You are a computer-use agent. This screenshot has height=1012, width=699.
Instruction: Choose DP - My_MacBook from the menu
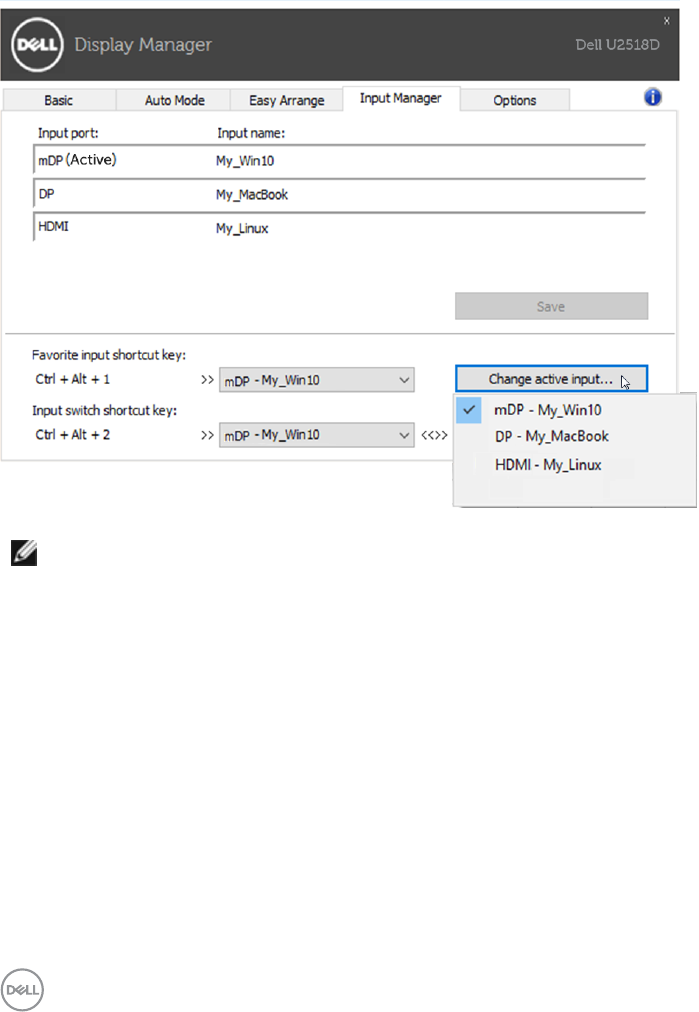[574, 436]
